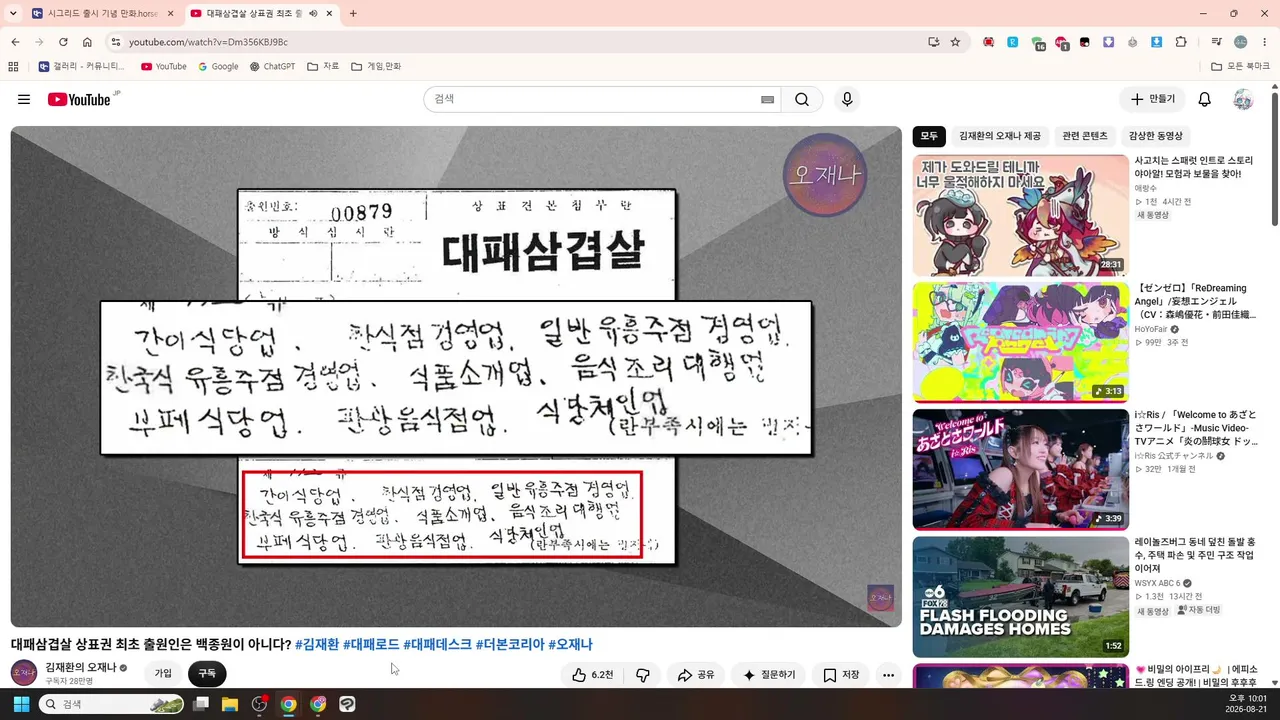Mute tab via speaker icon on YouTube tab
The width and height of the screenshot is (1280, 720).
[313, 14]
